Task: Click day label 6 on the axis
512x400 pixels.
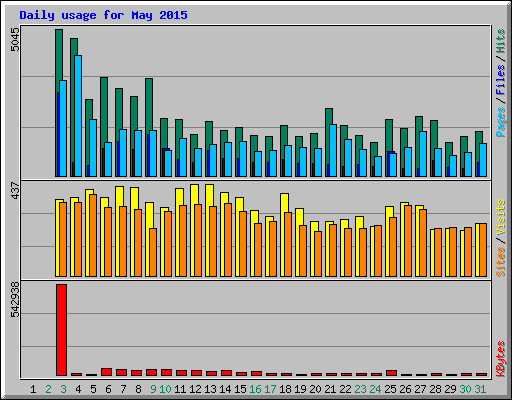Action: pyautogui.click(x=108, y=389)
